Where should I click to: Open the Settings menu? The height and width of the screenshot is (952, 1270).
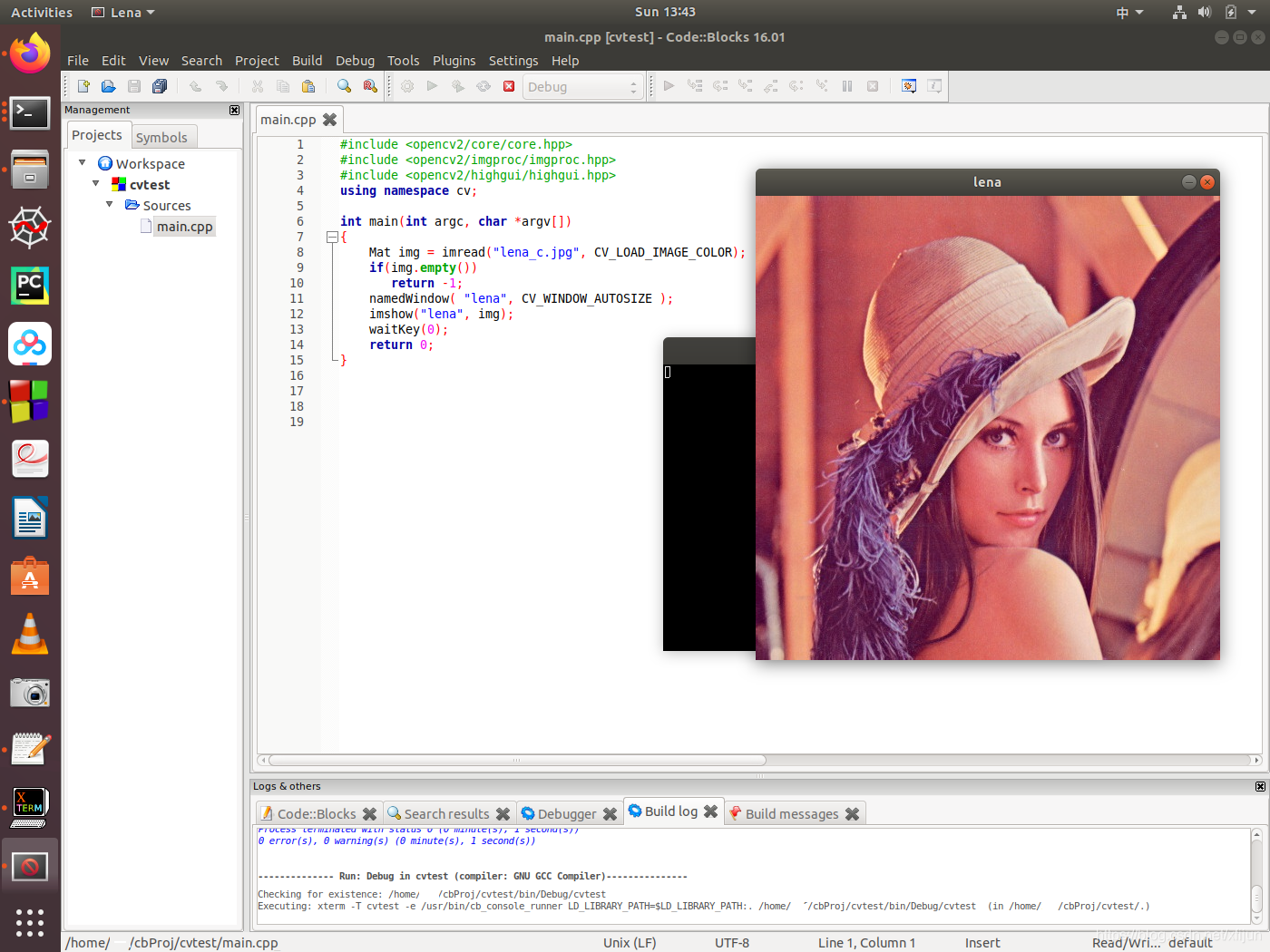513,61
